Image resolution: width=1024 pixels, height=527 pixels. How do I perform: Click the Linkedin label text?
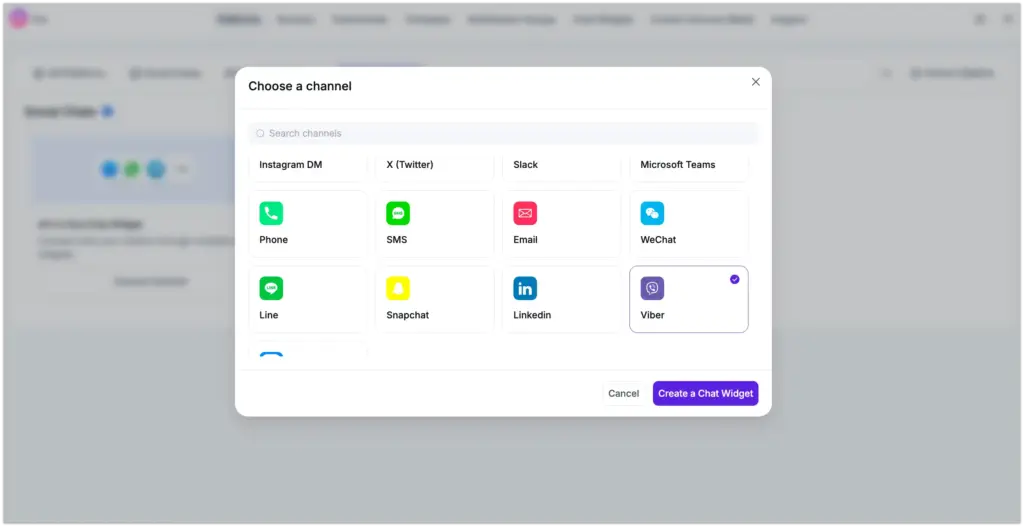coord(532,315)
